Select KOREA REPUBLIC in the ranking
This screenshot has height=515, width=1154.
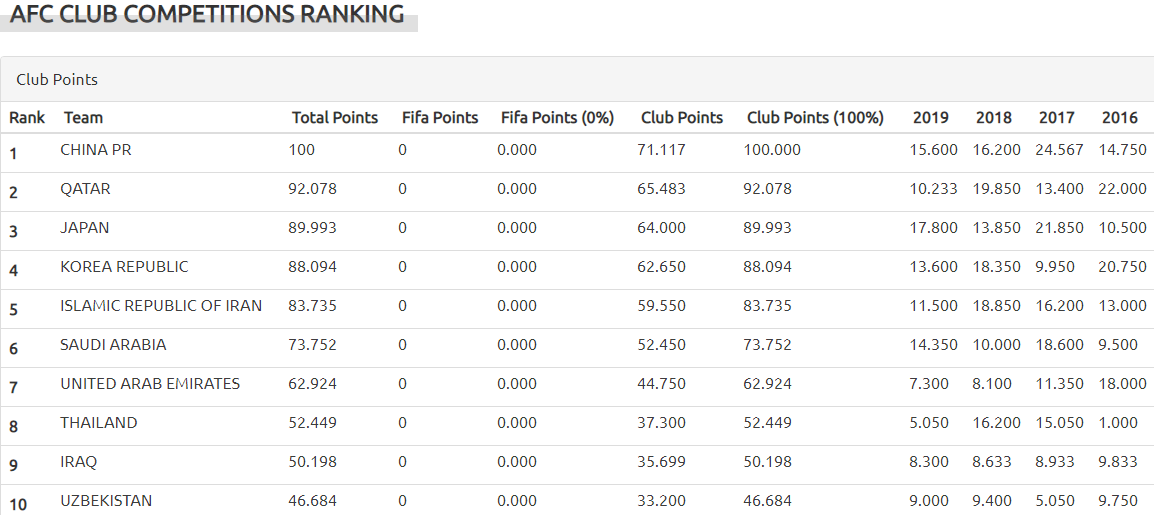124,267
